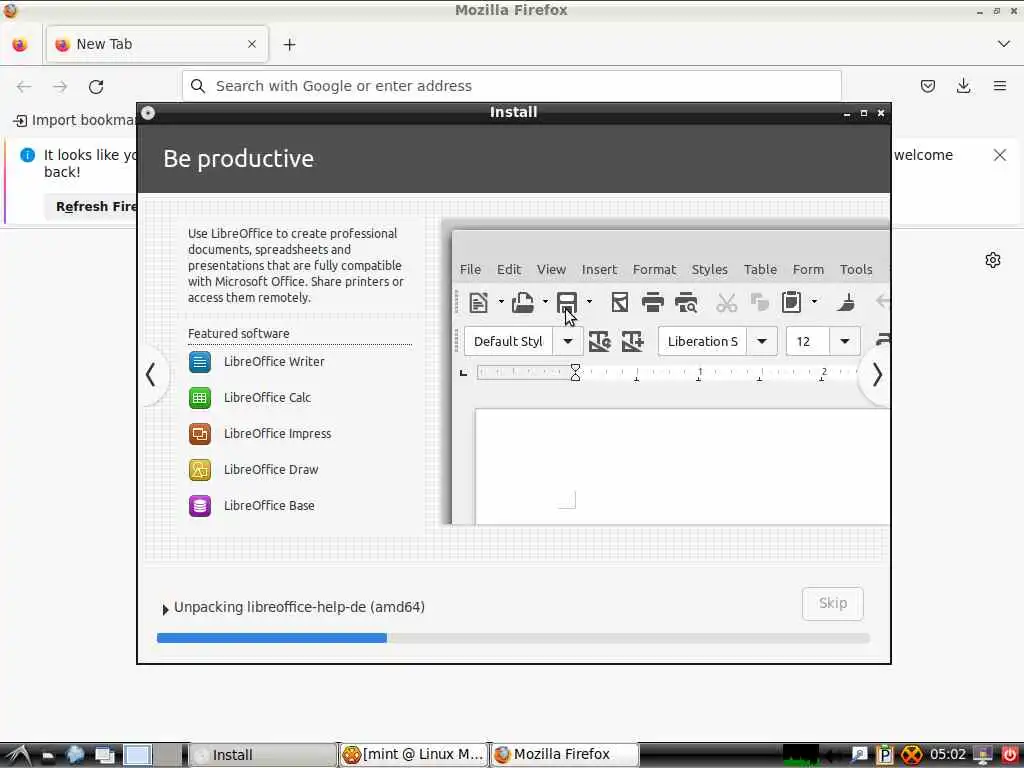This screenshot has width=1024, height=768.
Task: Click LibreOffice Calc icon in featured list
Action: (x=200, y=398)
